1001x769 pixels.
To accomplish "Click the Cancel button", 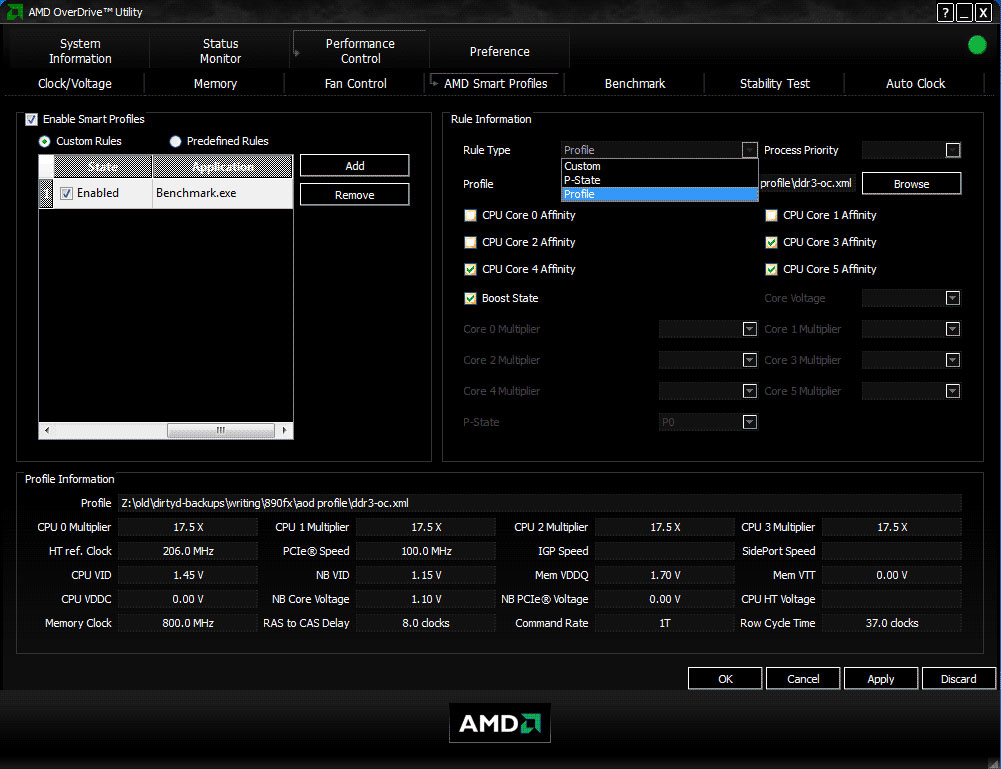I will pyautogui.click(x=803, y=679).
